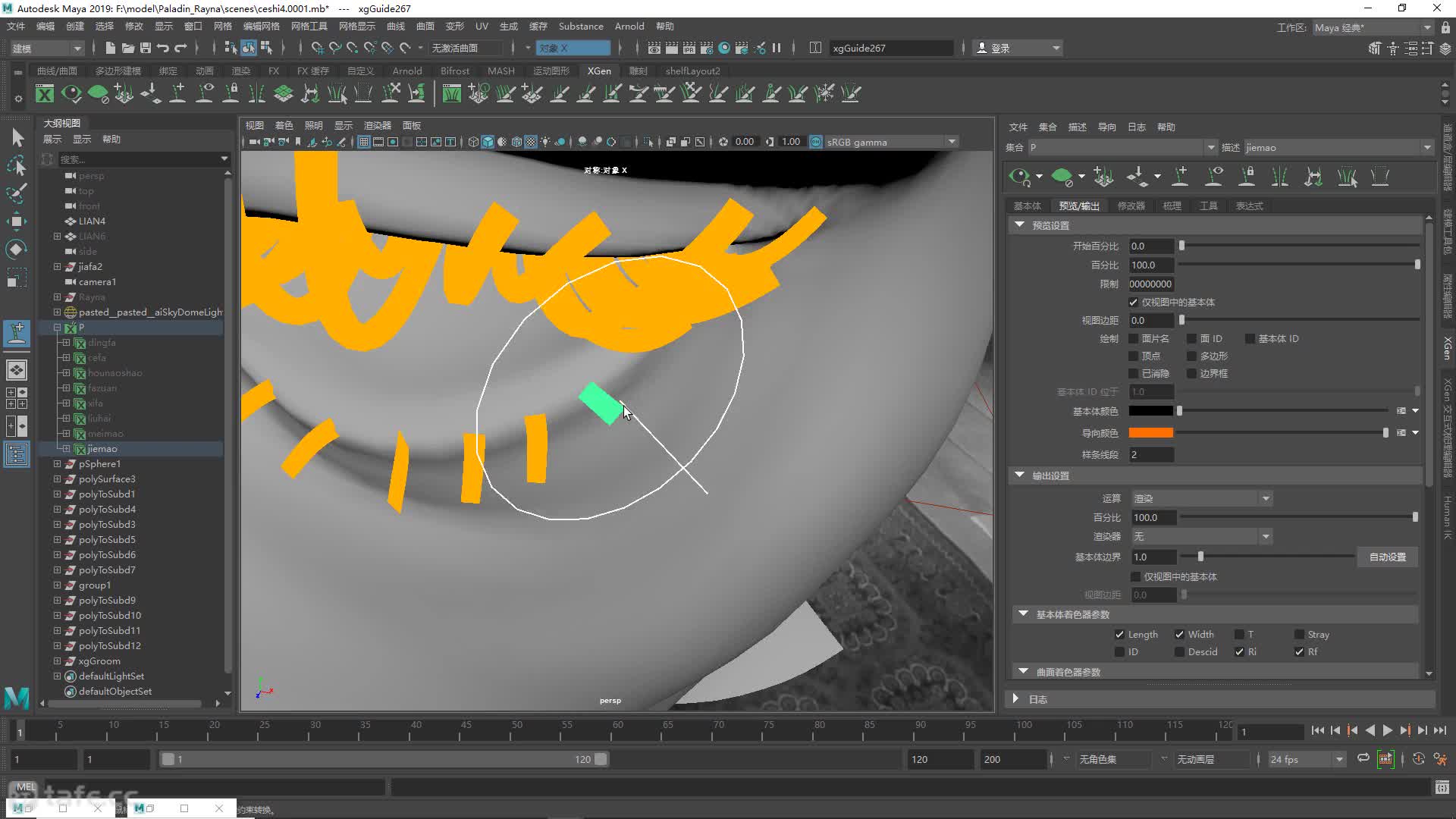1456x819 pixels.
Task: Click the black 基本体颜色 swatch
Action: (1150, 412)
